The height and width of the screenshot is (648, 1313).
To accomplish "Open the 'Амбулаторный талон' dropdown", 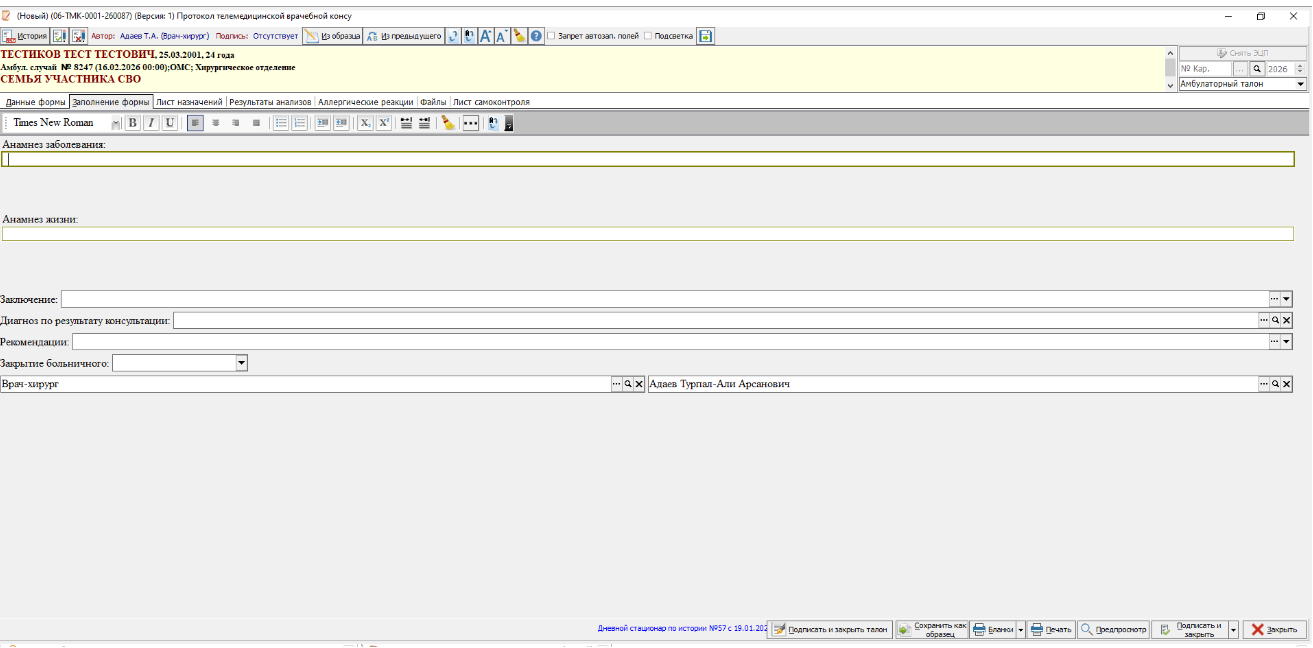I will [x=1300, y=85].
